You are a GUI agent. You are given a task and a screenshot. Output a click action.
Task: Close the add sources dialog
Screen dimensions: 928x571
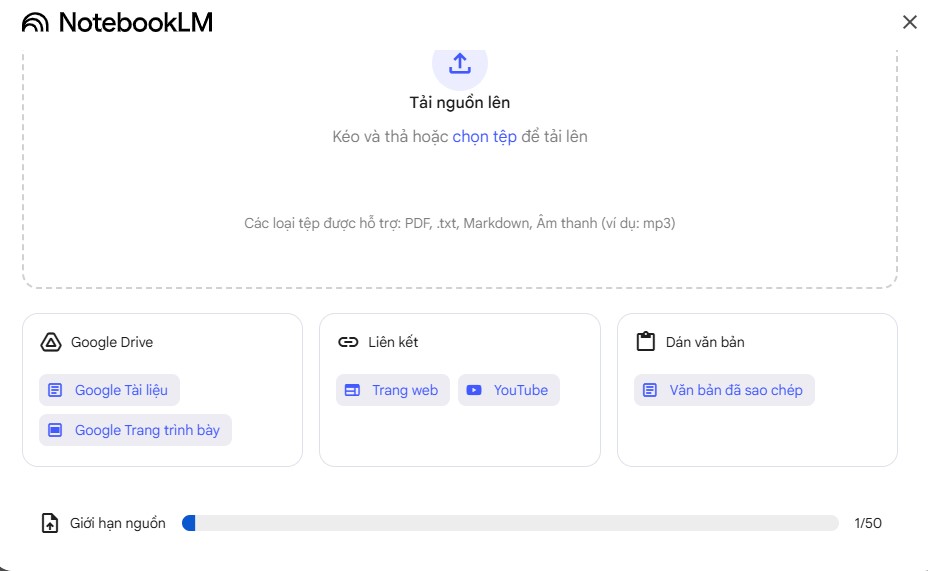click(x=909, y=22)
